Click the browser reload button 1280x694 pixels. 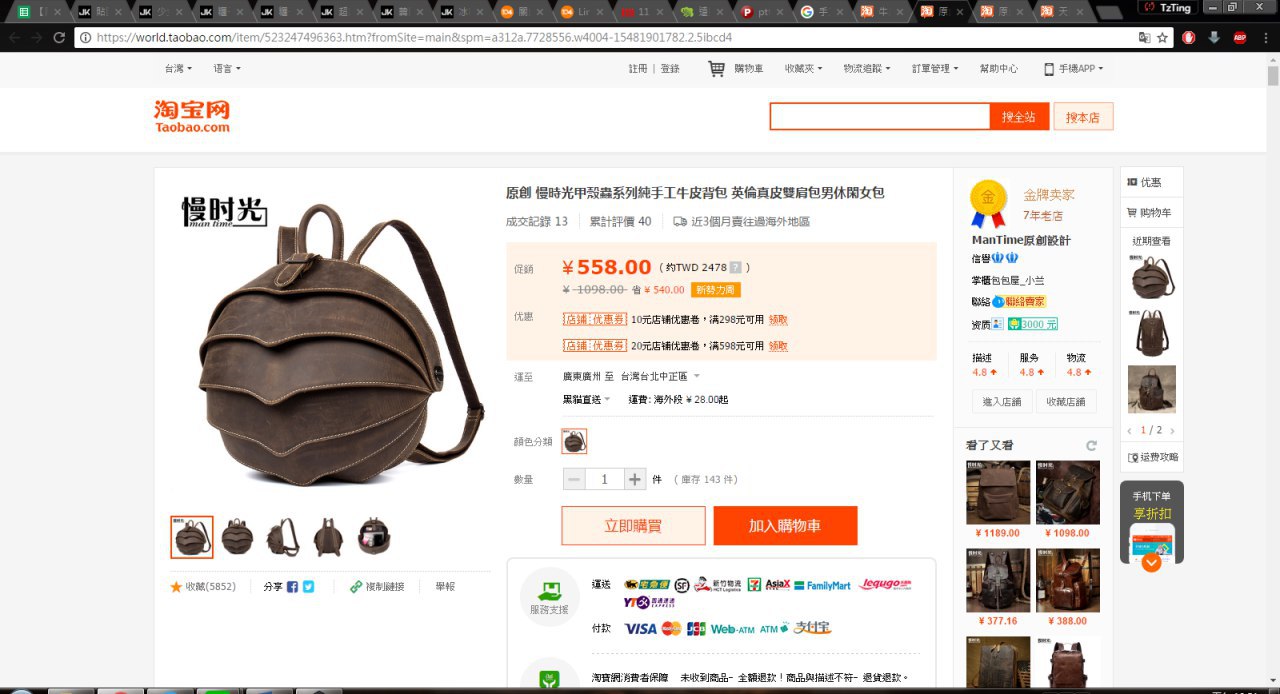59,38
